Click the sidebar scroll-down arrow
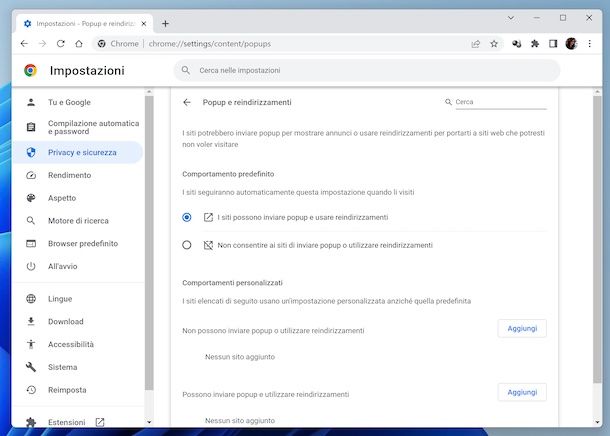The image size is (610, 436). pyautogui.click(x=149, y=422)
